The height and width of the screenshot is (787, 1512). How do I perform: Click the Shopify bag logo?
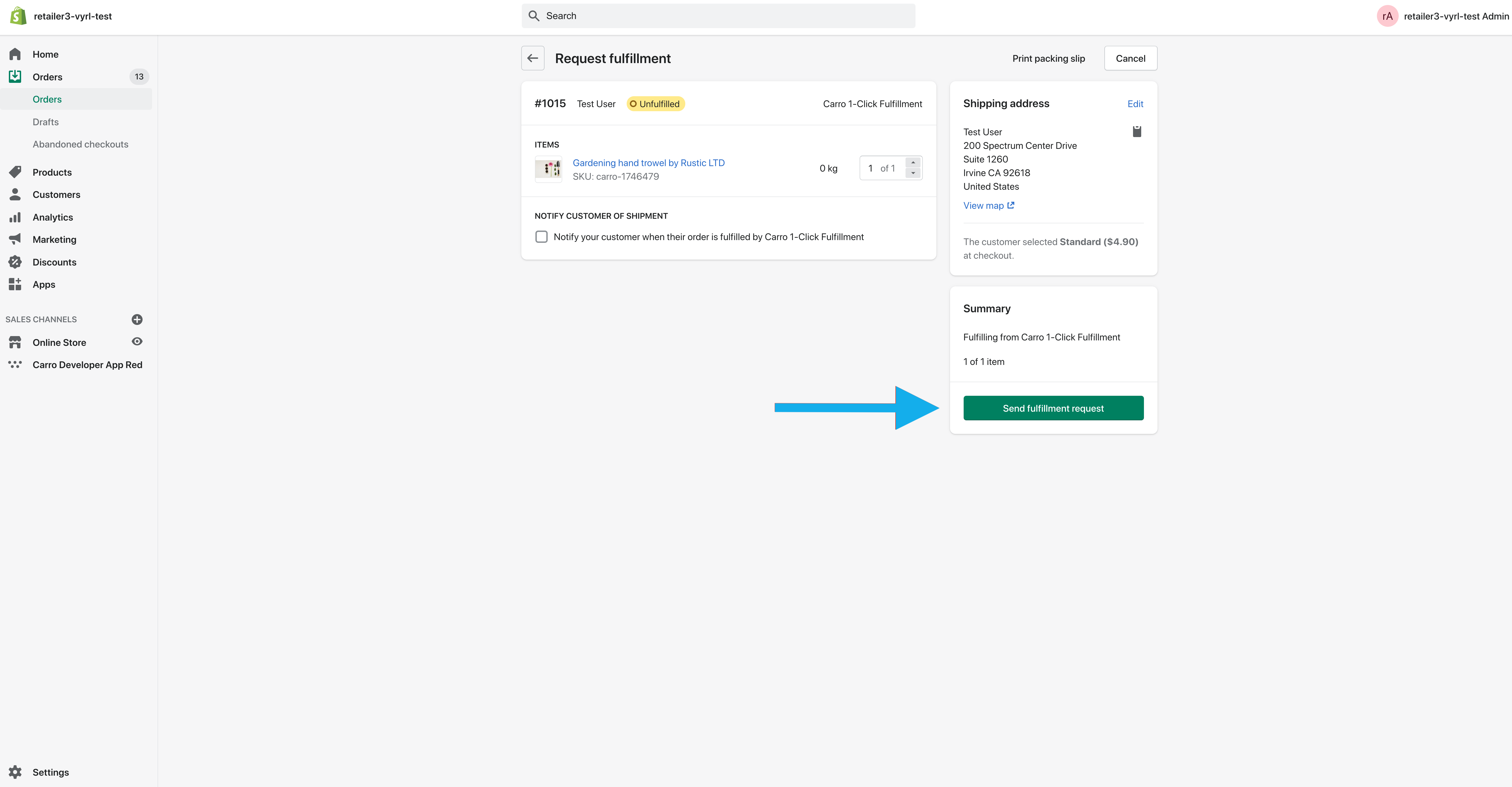[18, 16]
